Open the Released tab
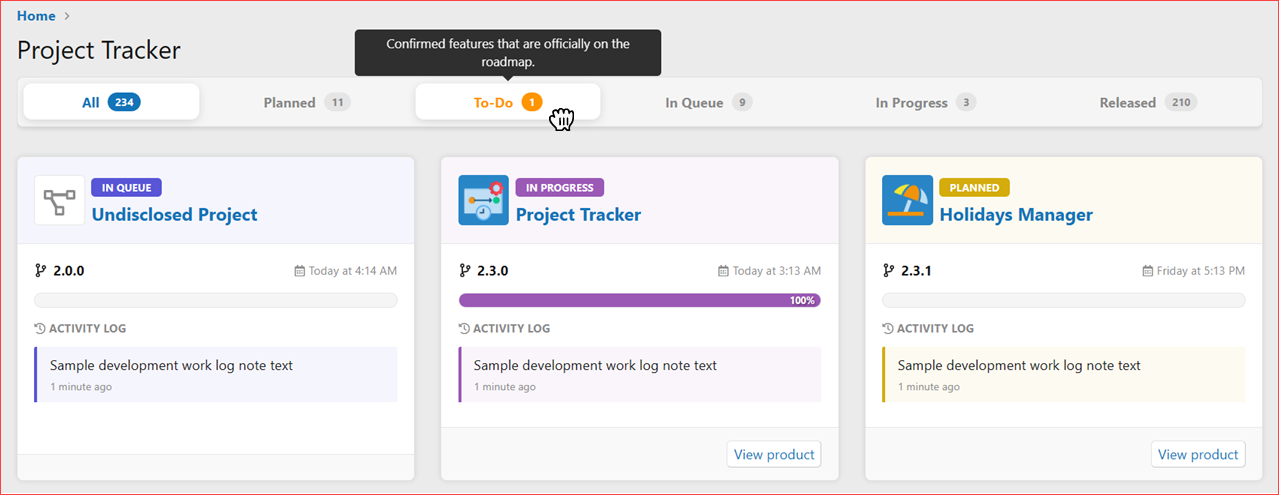Viewport: 1279px width, 495px height. [1148, 102]
